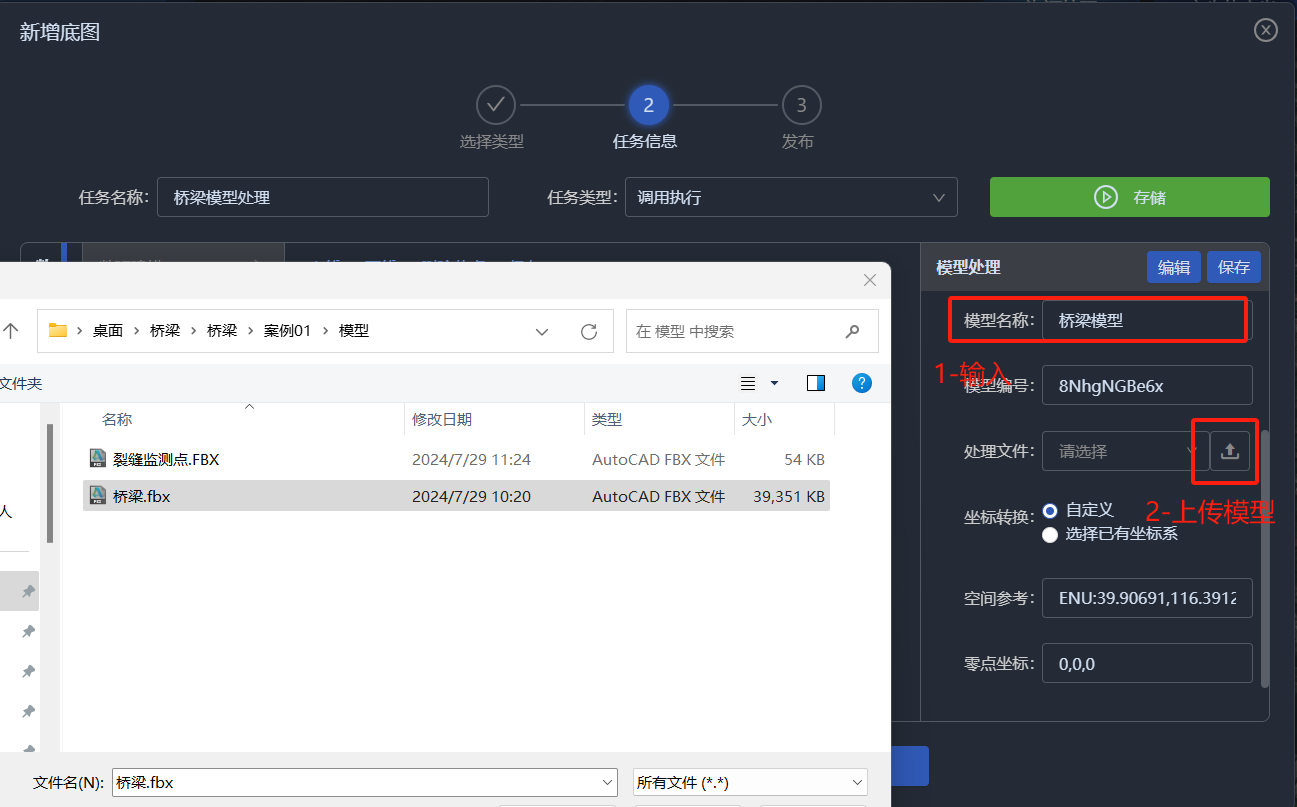Click the 模型 breadcrumb segment
This screenshot has width=1297, height=807.
[354, 331]
